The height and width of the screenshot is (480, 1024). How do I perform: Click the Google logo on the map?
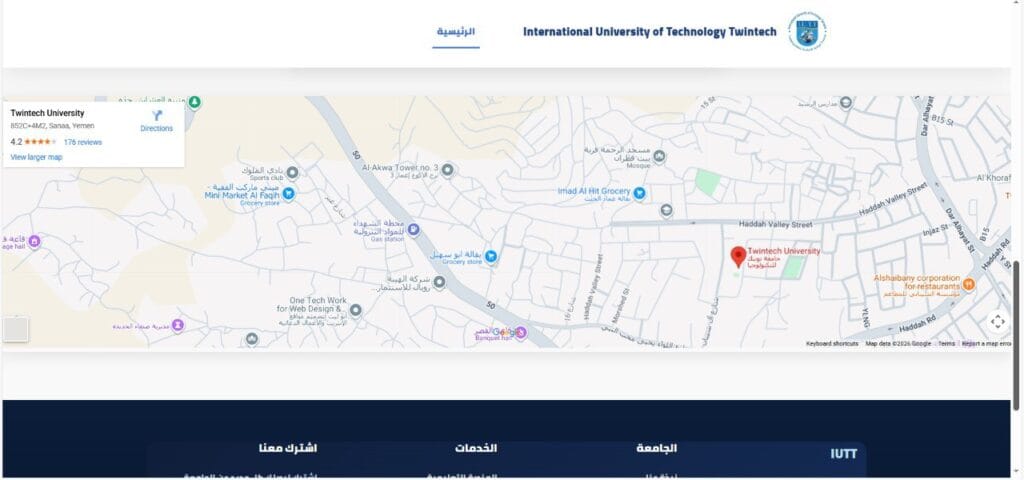pyautogui.click(x=504, y=332)
